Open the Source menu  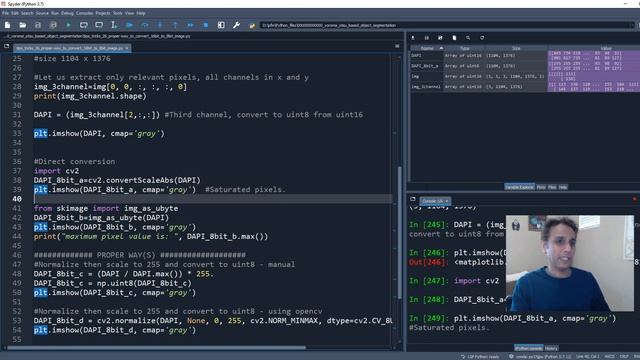tap(42, 13)
